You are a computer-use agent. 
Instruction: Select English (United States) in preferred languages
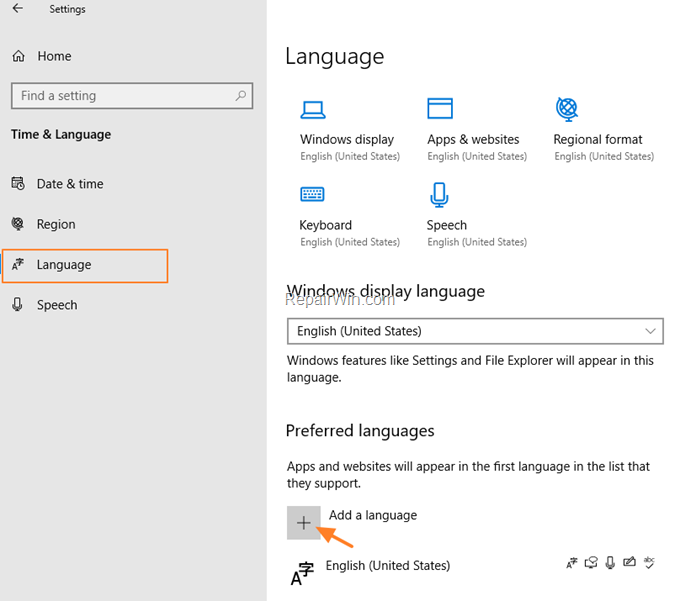click(x=388, y=565)
